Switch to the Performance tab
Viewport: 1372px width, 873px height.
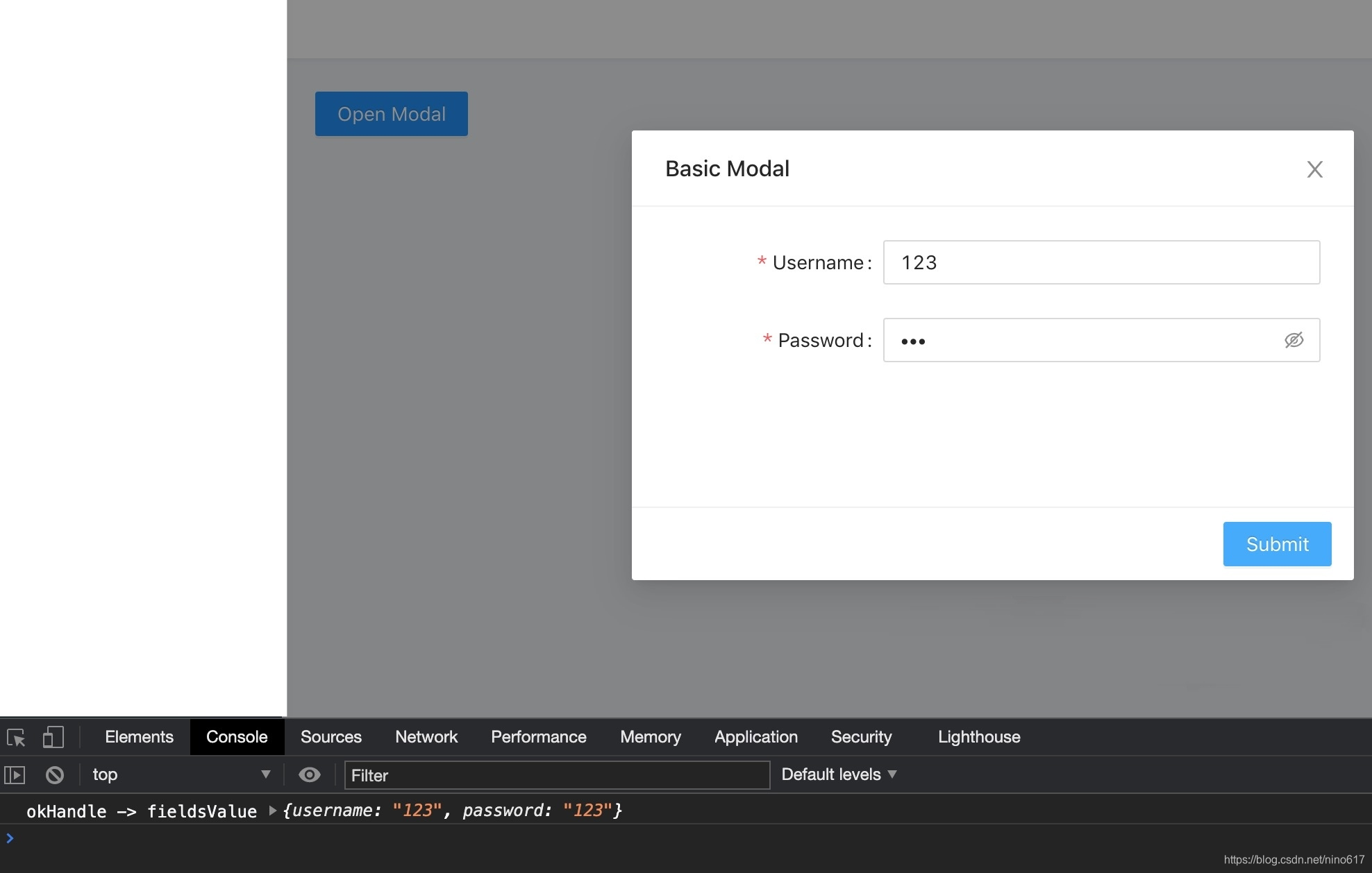538,737
